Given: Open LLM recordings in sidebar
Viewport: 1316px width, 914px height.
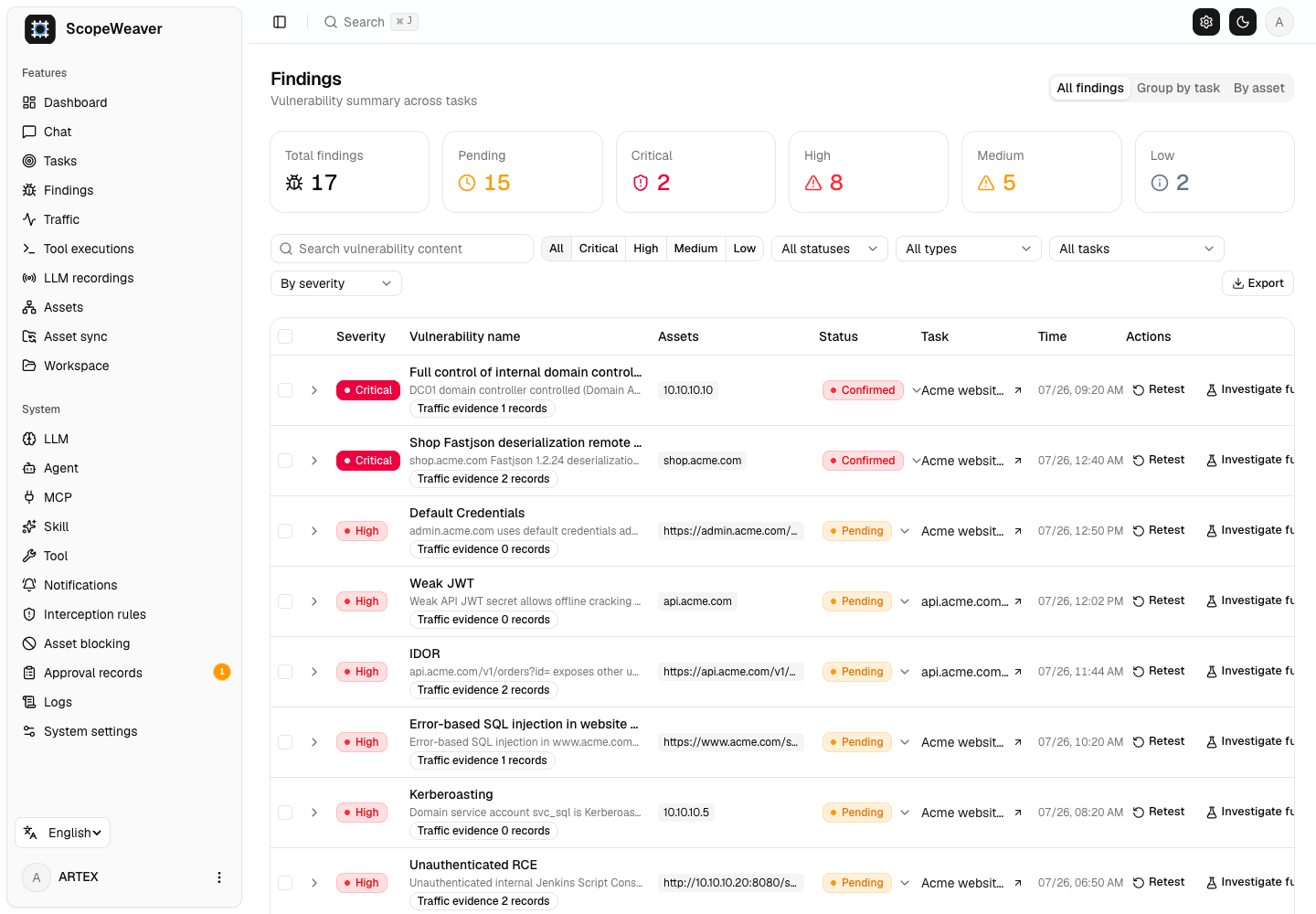Looking at the screenshot, I should pyautogui.click(x=124, y=278).
